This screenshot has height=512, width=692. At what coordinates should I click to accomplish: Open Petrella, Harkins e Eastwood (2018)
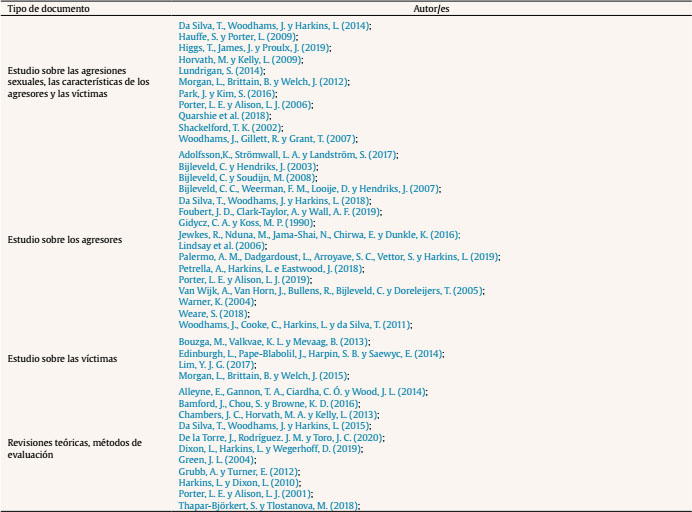coord(271,269)
